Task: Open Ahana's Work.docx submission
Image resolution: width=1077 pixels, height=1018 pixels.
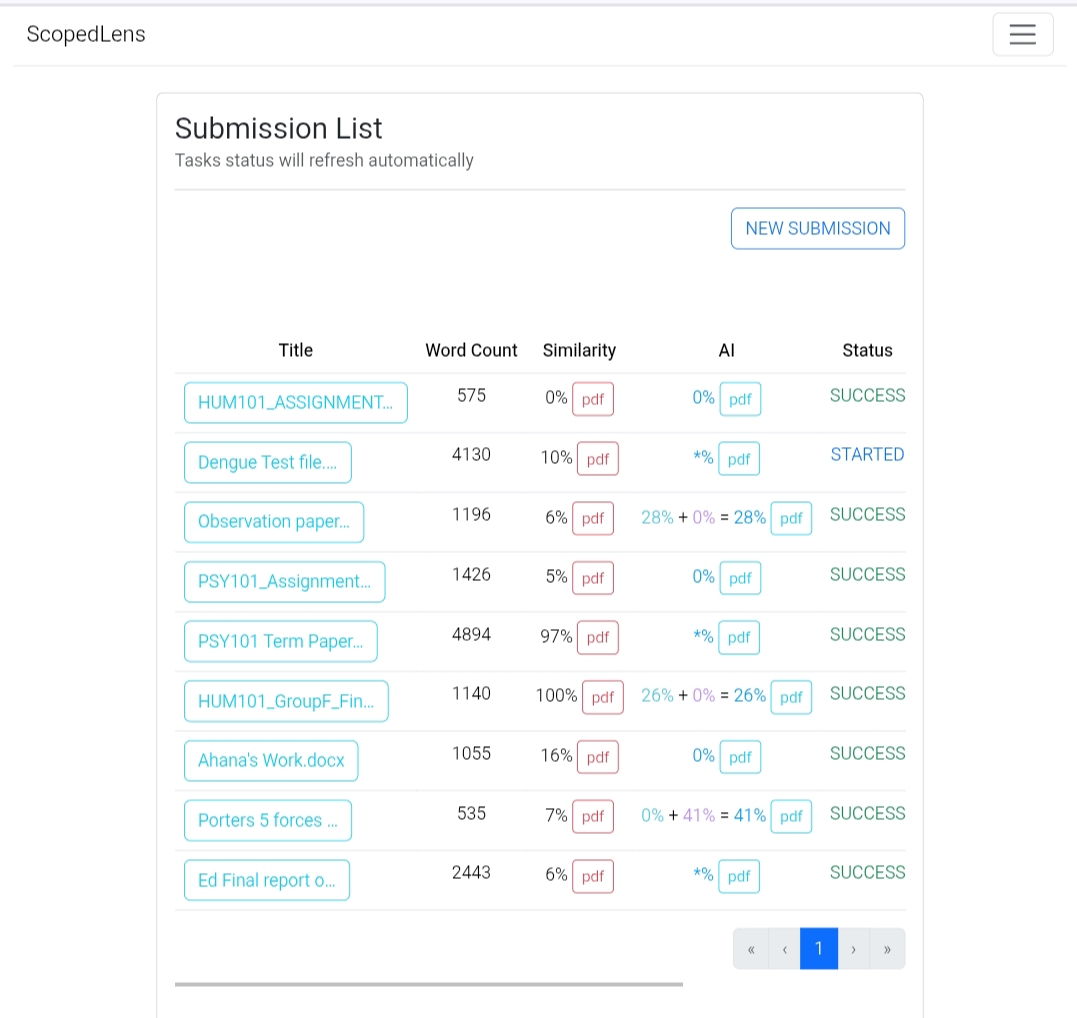Action: click(271, 760)
